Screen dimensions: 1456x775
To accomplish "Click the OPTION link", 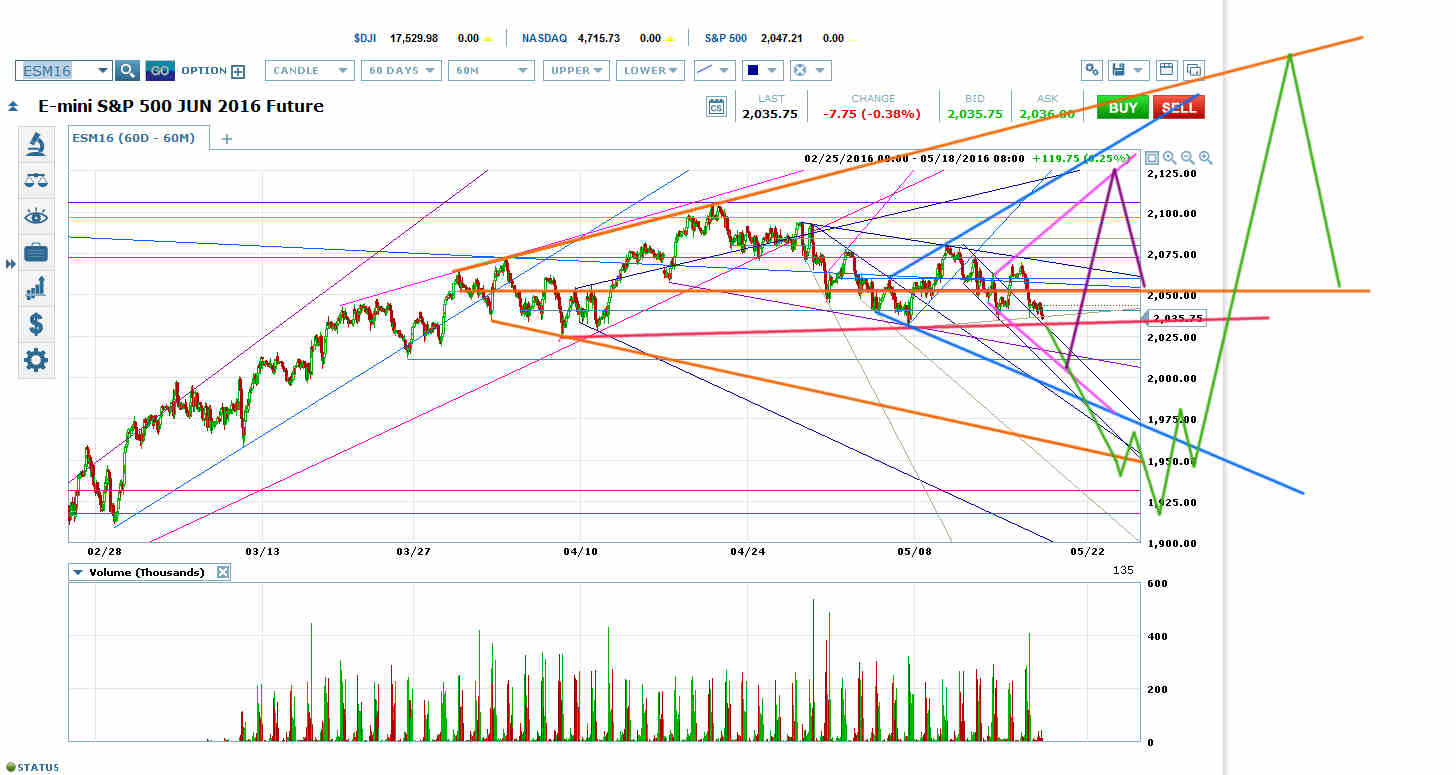I will (203, 71).
